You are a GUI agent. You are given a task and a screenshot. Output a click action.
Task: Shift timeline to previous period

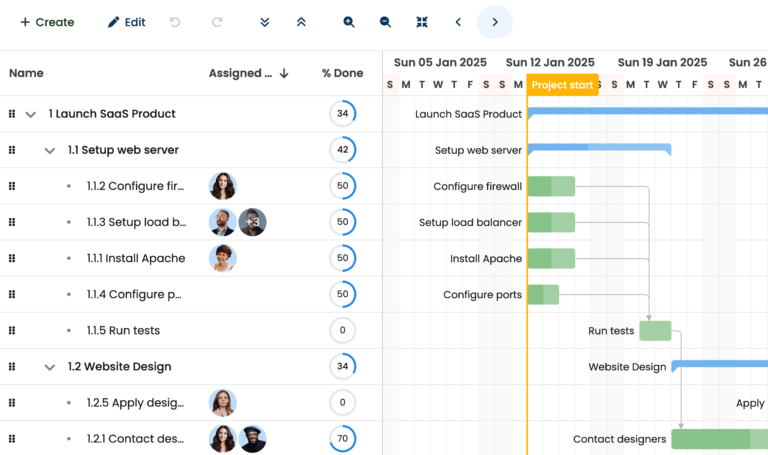[x=458, y=22]
